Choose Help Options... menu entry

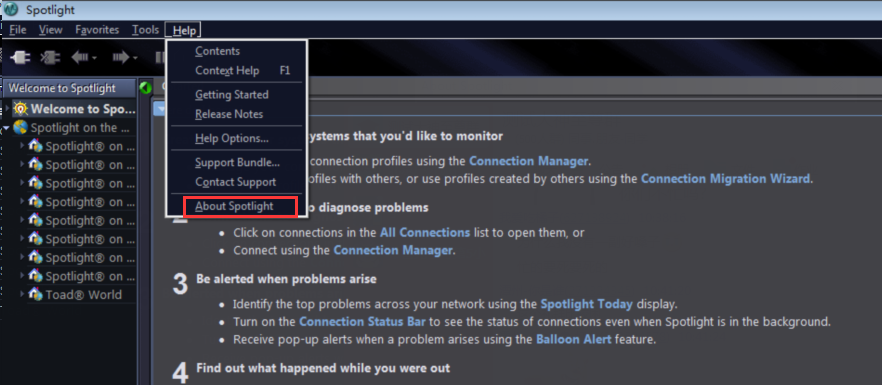(232, 138)
